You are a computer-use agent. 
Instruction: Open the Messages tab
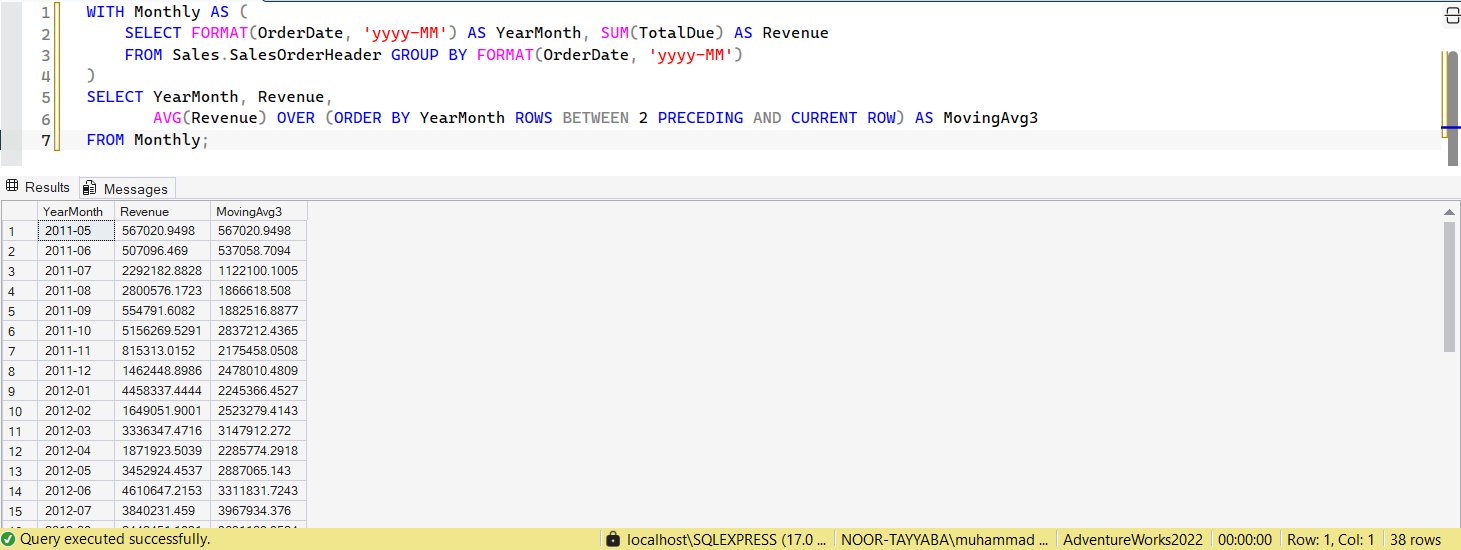tap(127, 188)
